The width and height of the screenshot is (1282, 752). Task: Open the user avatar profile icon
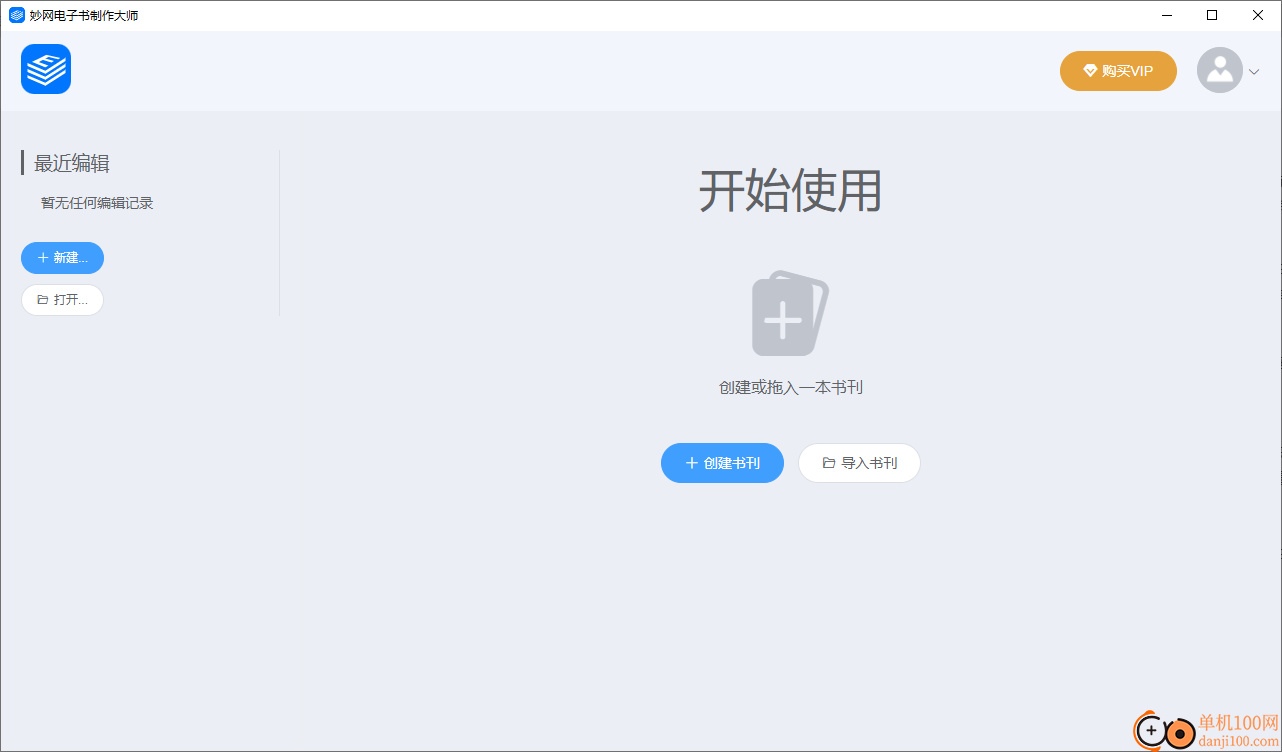[x=1220, y=70]
